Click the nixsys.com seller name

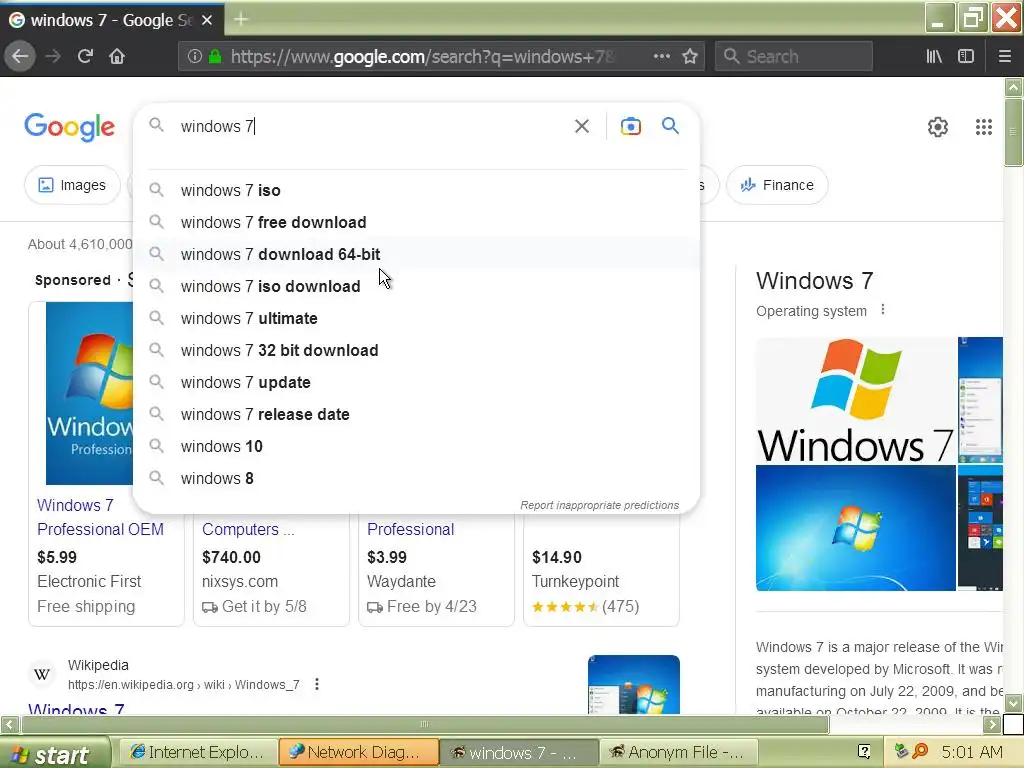240,581
